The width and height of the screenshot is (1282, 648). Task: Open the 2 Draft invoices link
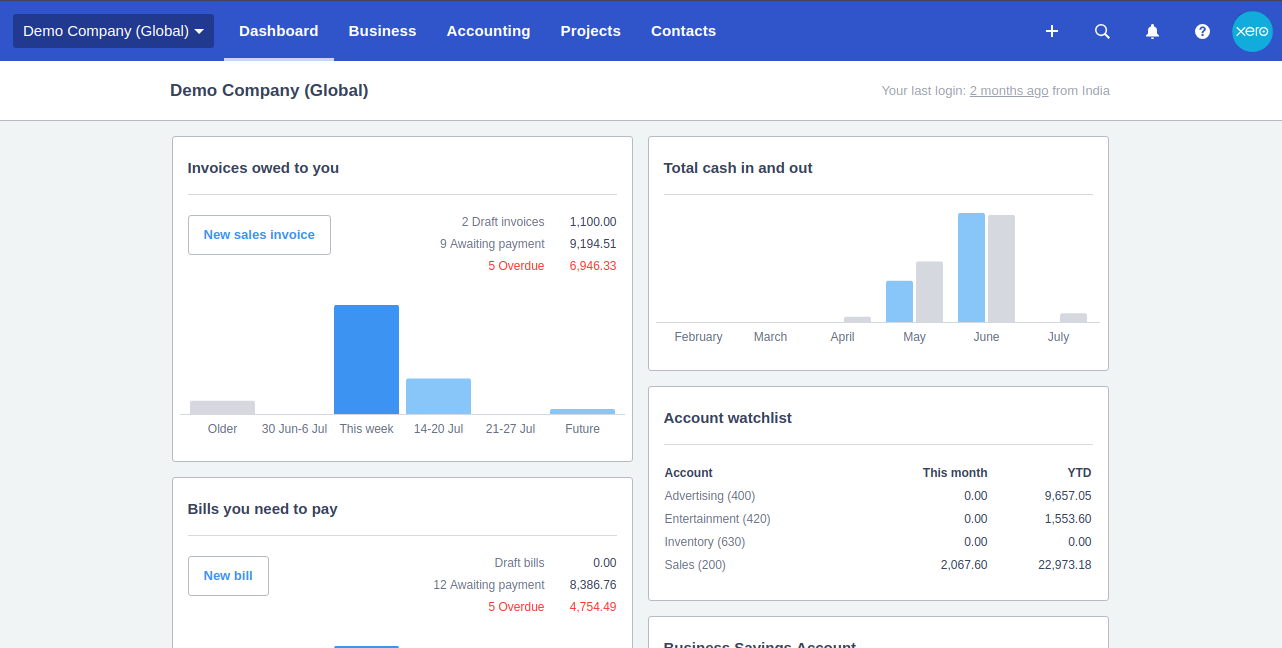click(x=503, y=222)
